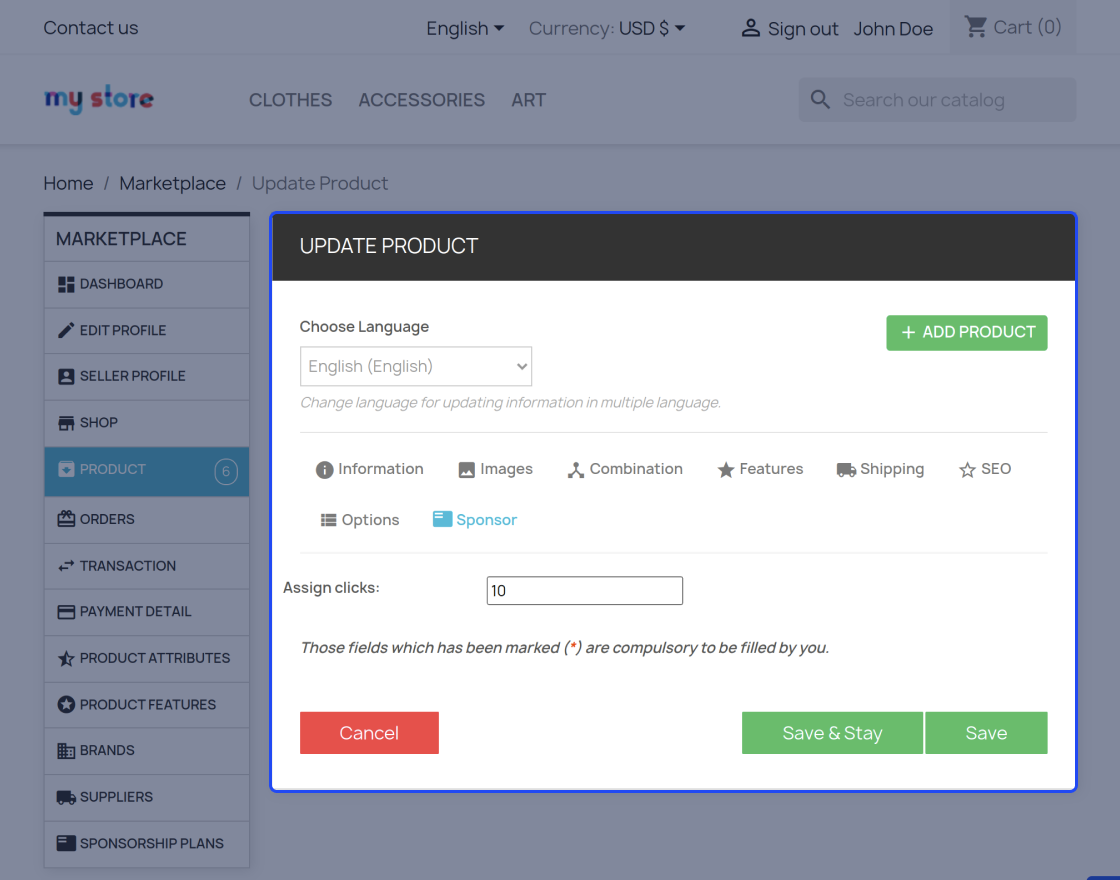Click the Orders gift icon
Image resolution: width=1120 pixels, height=880 pixels.
click(66, 519)
